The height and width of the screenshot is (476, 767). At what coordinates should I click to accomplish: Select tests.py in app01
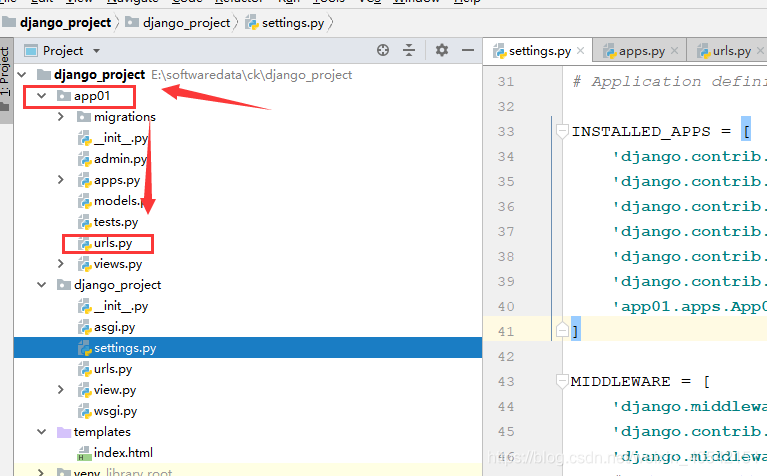pos(116,222)
